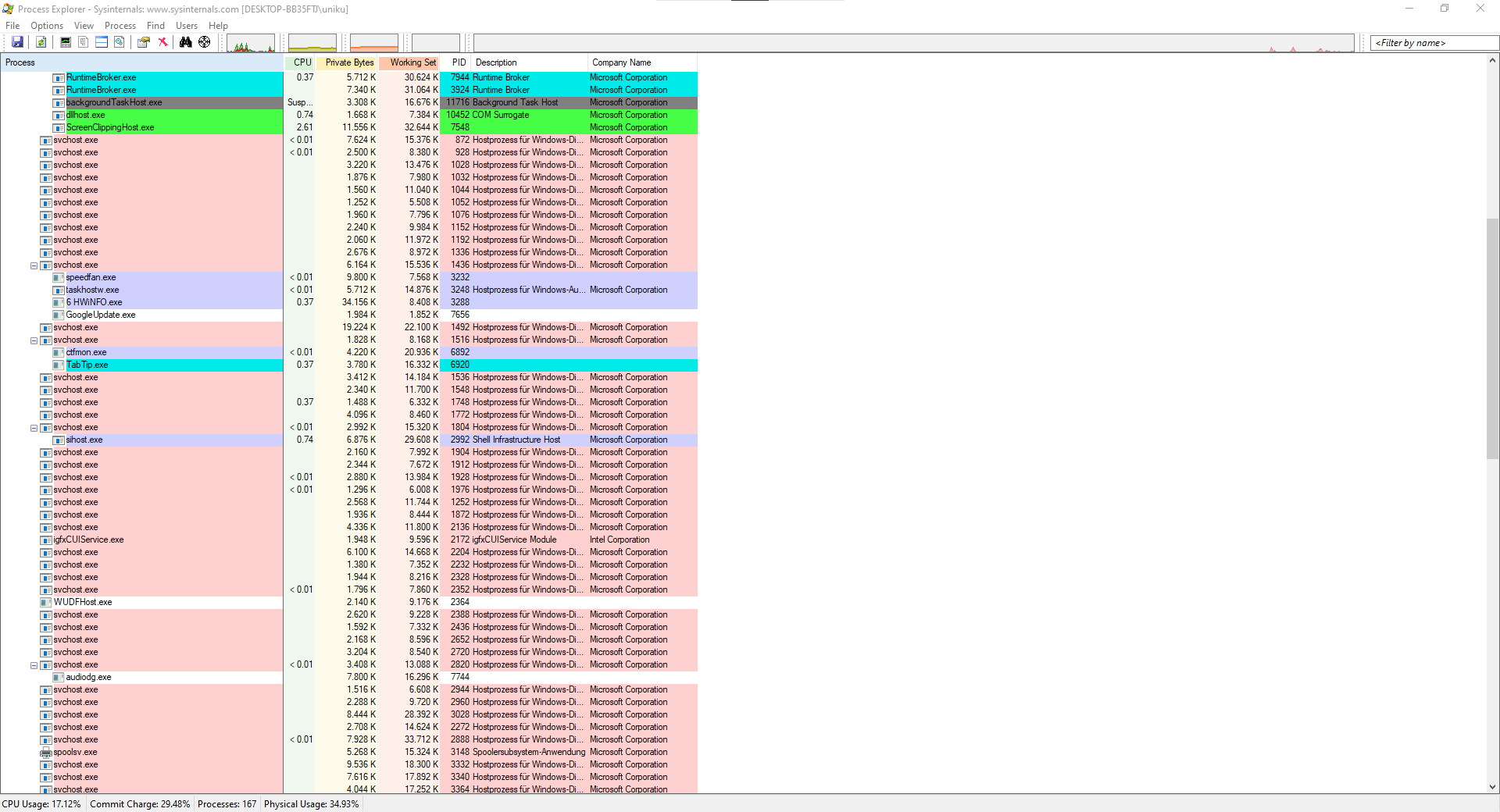This screenshot has height=812, width=1500.
Task: Click the CPU Usage status bar entry
Action: (x=41, y=804)
